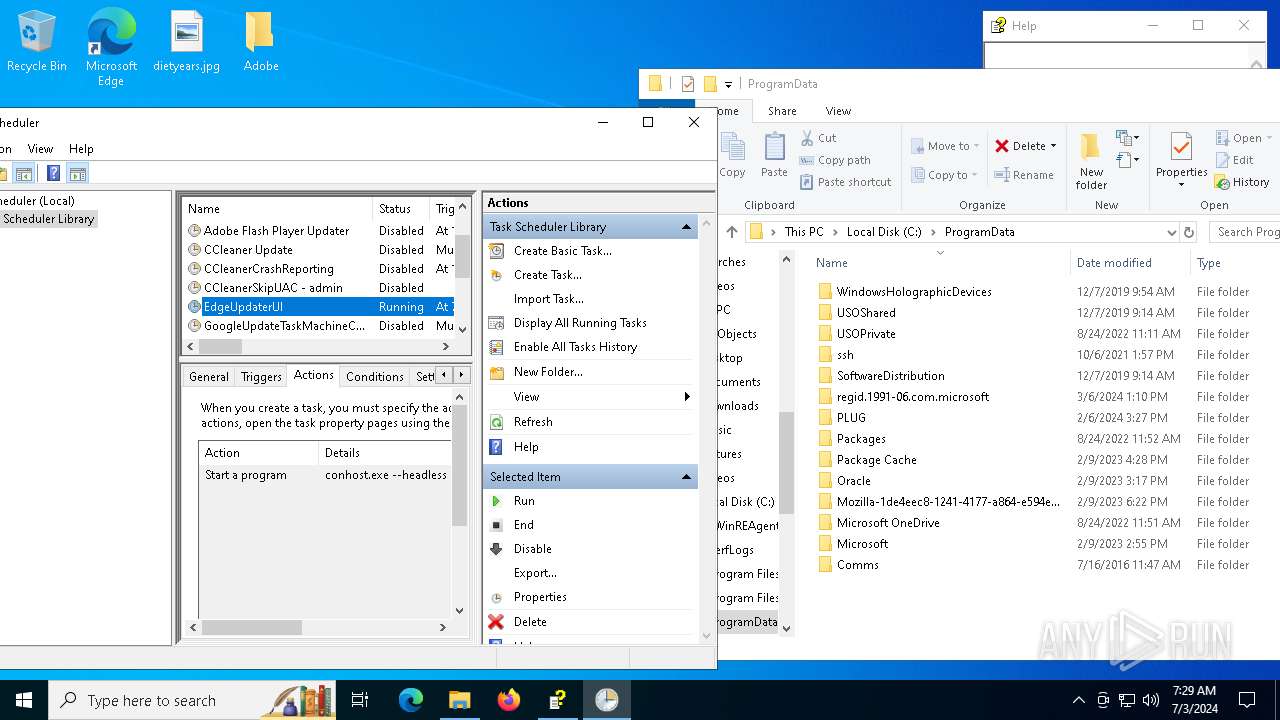Screen dimensions: 1280x720
Task: Expand the View submenu arrow
Action: 687,397
